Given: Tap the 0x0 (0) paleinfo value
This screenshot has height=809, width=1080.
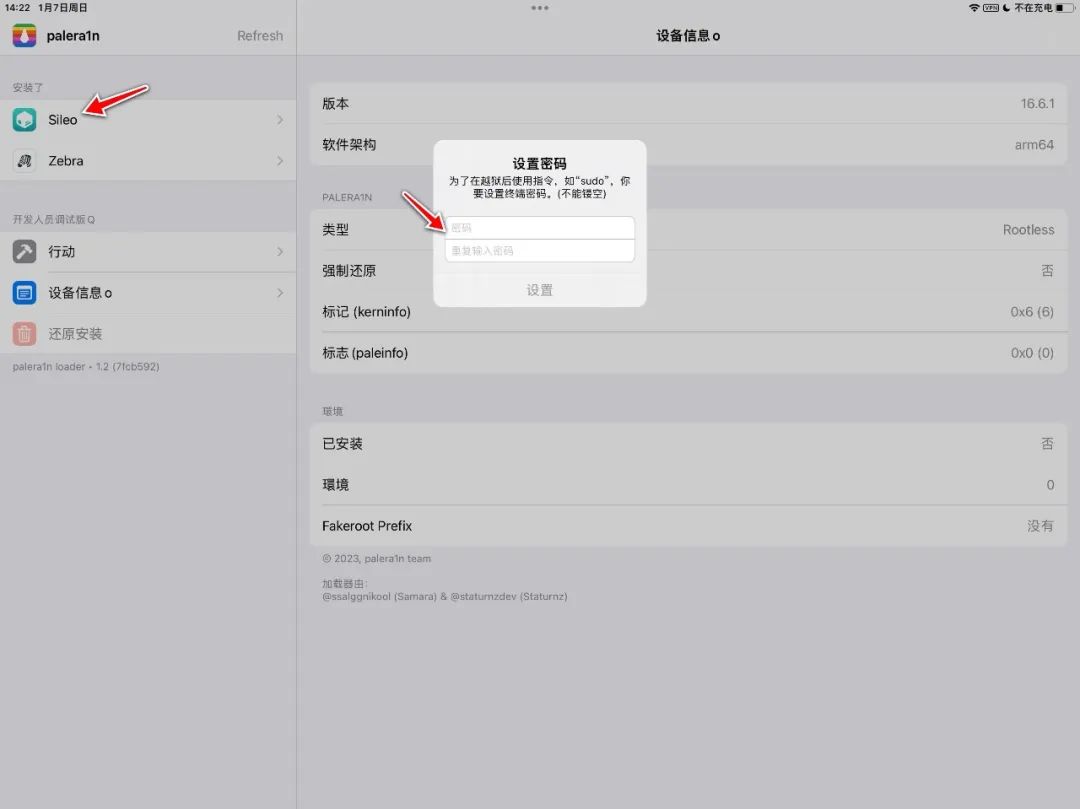Looking at the screenshot, I should pyautogui.click(x=1032, y=353).
